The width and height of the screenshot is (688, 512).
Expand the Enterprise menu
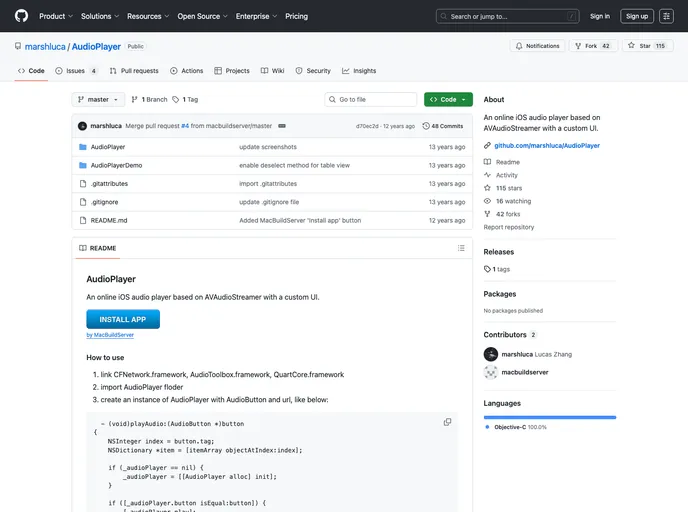[256, 16]
